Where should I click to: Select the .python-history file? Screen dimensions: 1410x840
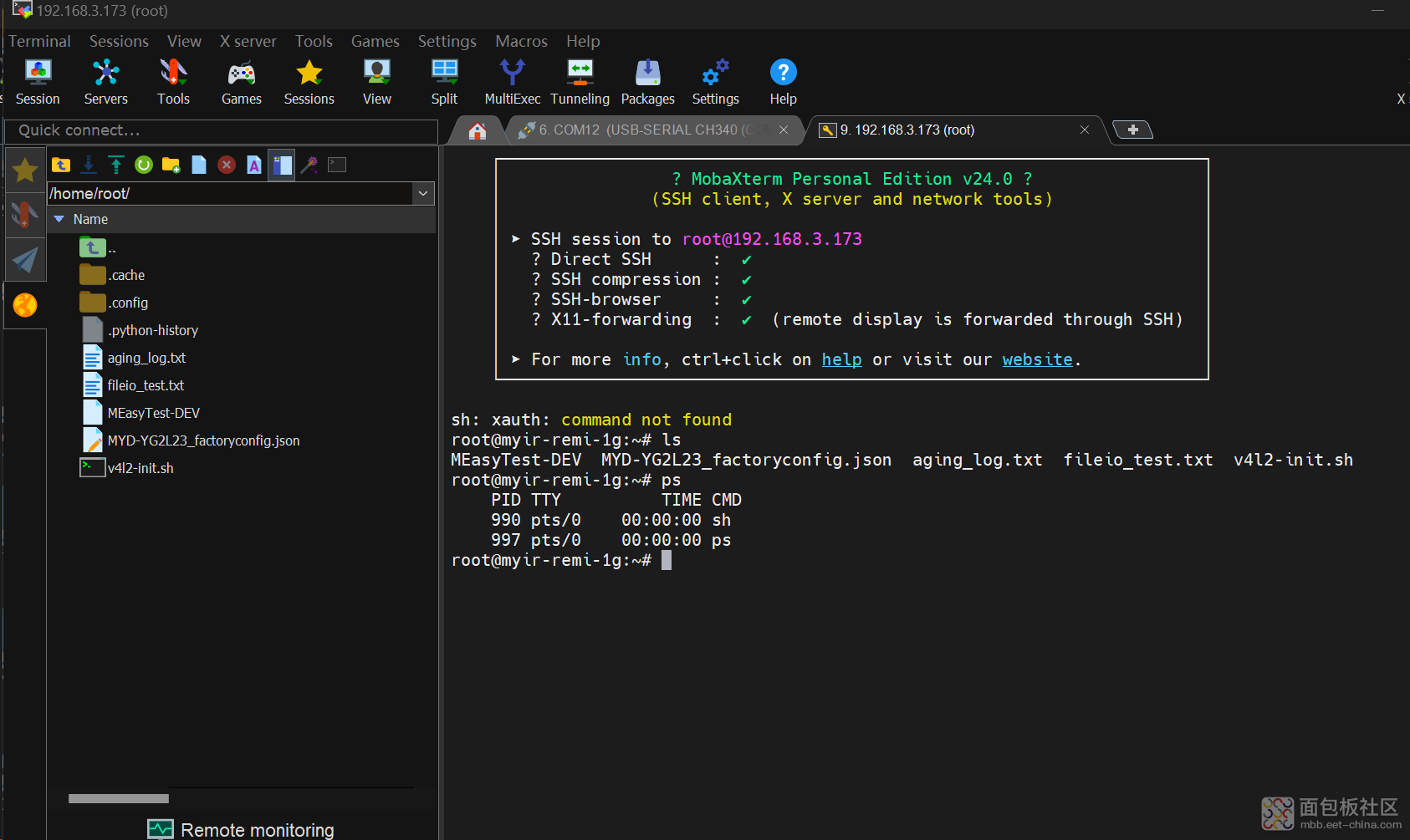pyautogui.click(x=140, y=330)
